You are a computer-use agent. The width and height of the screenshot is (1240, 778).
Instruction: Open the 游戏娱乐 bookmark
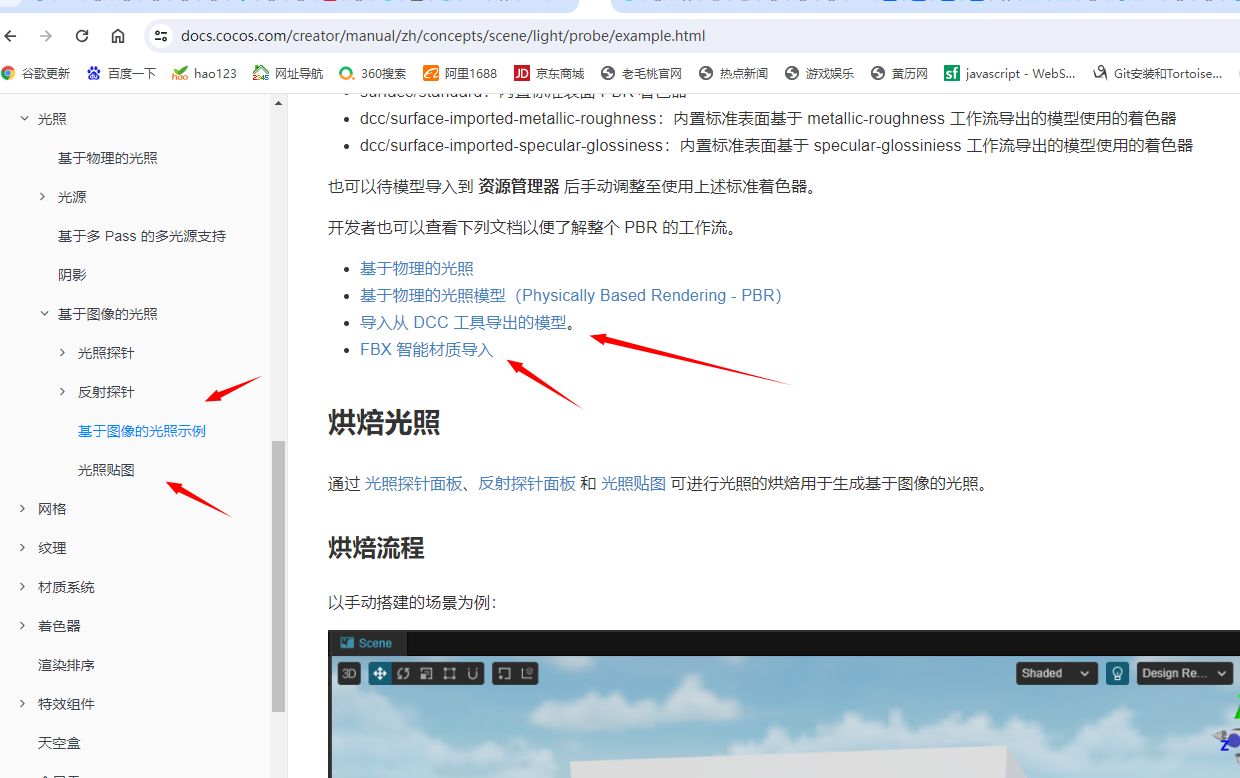click(820, 73)
